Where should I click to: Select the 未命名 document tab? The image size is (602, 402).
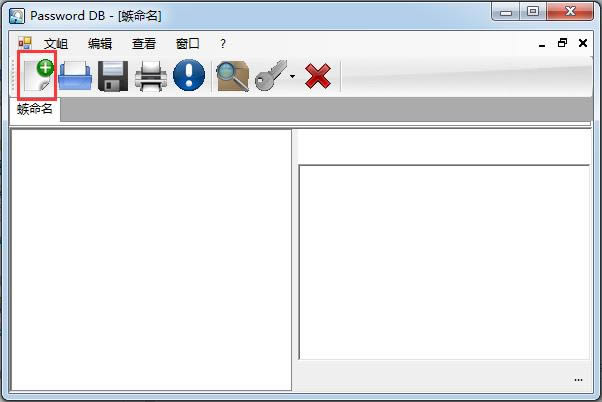pos(35,109)
